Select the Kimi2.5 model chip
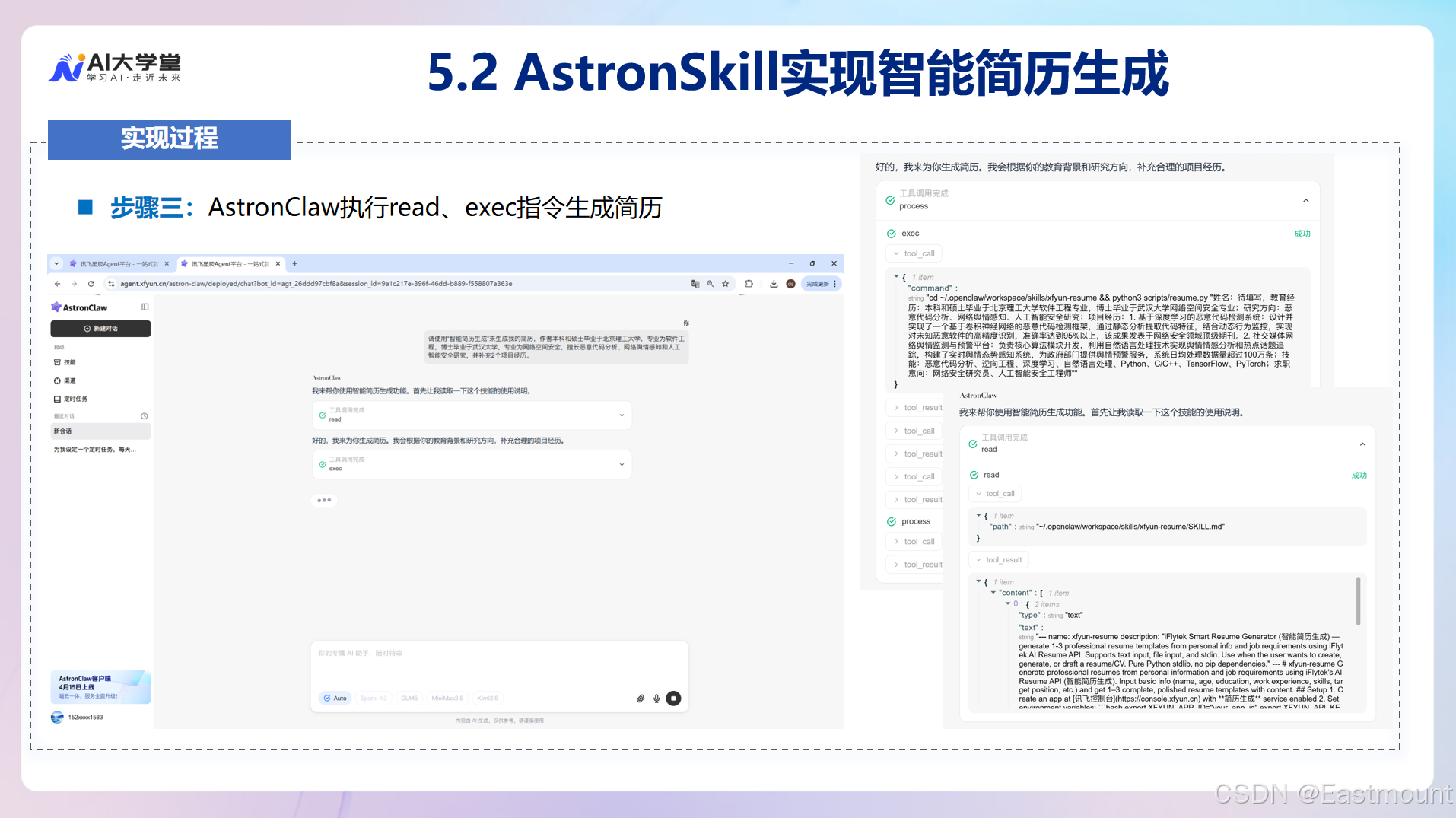This screenshot has width=1456, height=818. 488,699
